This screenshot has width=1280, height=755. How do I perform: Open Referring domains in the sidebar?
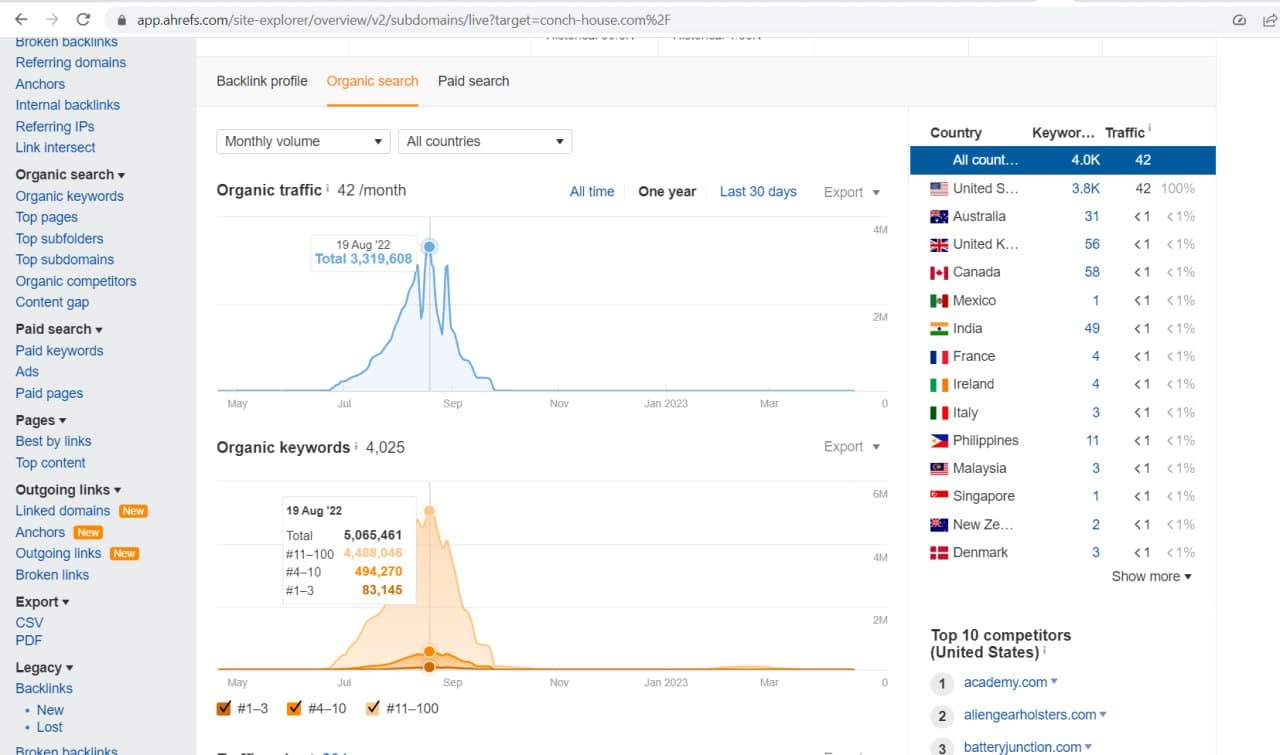click(x=70, y=62)
